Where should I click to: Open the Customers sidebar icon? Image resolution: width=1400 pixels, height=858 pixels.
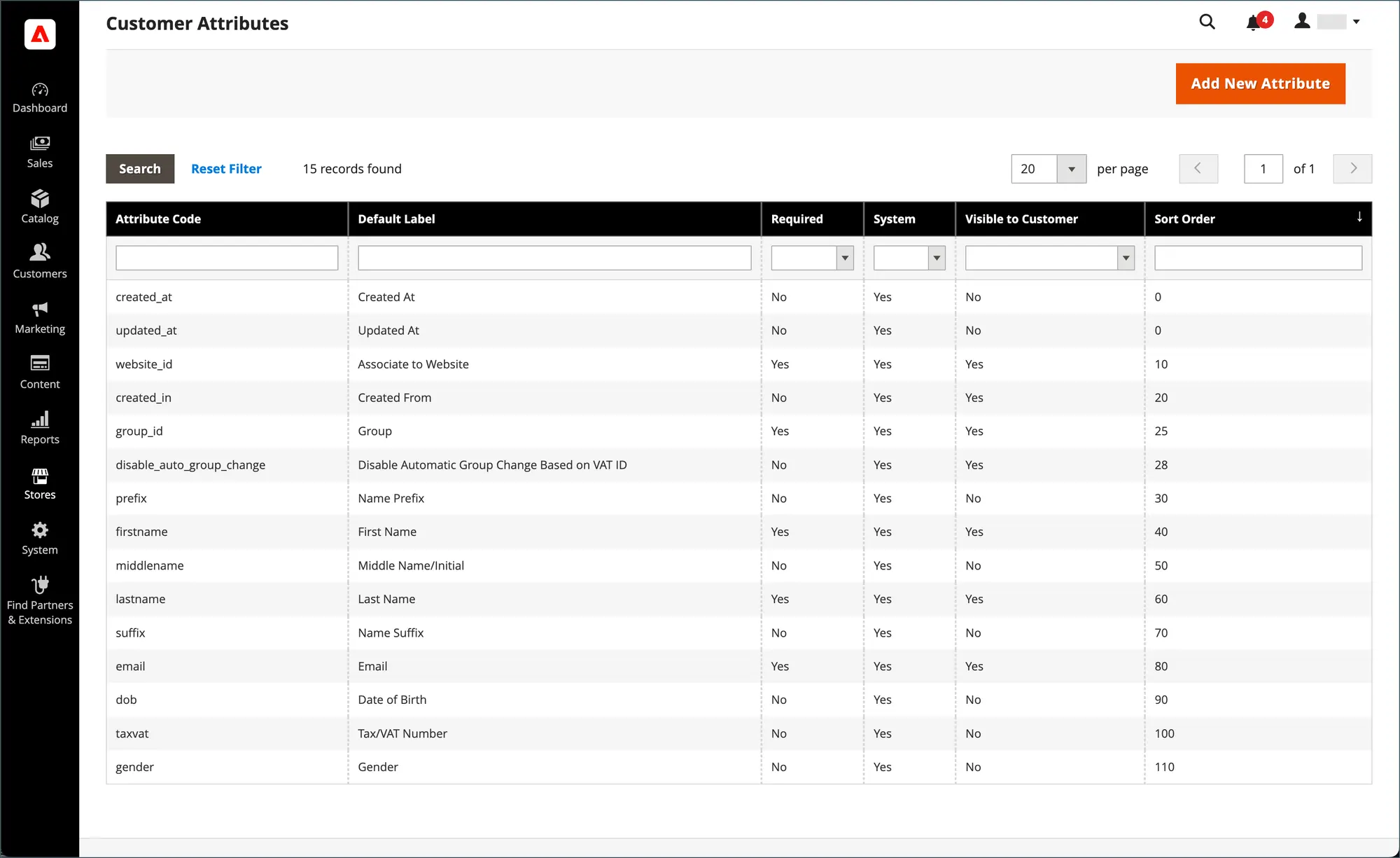click(40, 262)
